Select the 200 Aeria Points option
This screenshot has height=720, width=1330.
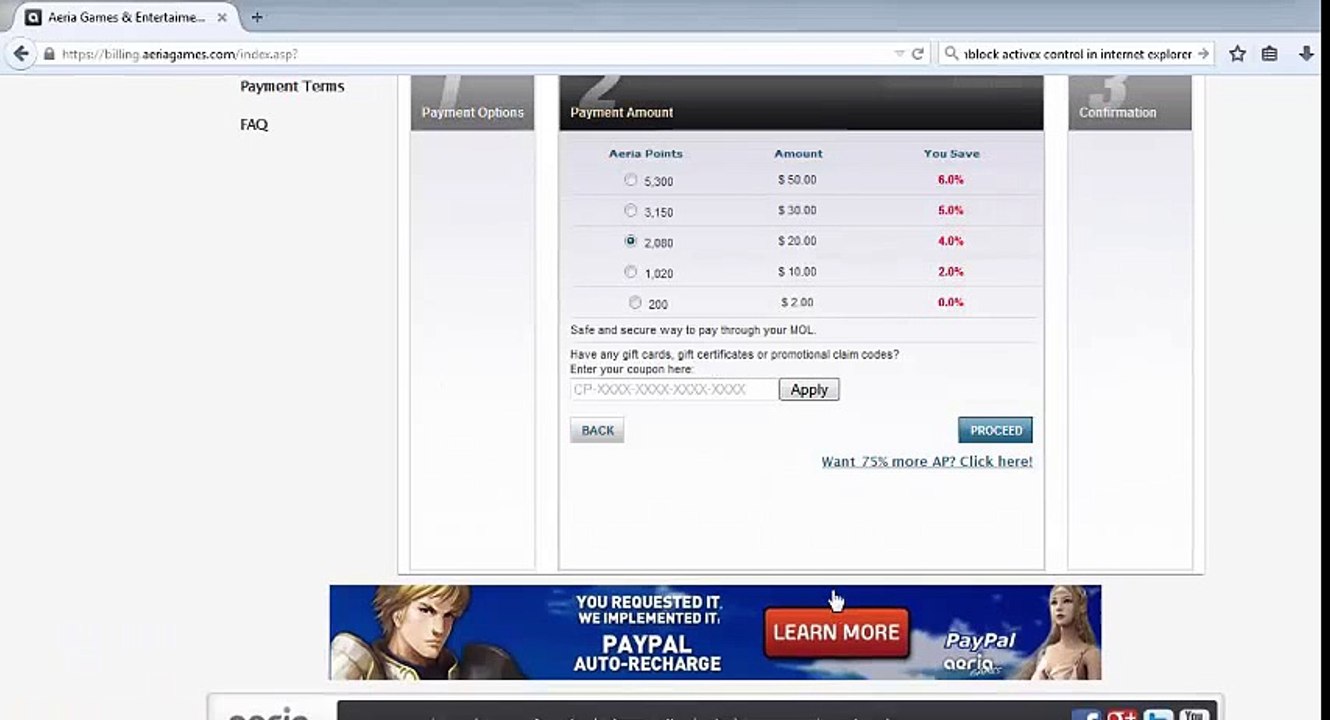point(635,302)
